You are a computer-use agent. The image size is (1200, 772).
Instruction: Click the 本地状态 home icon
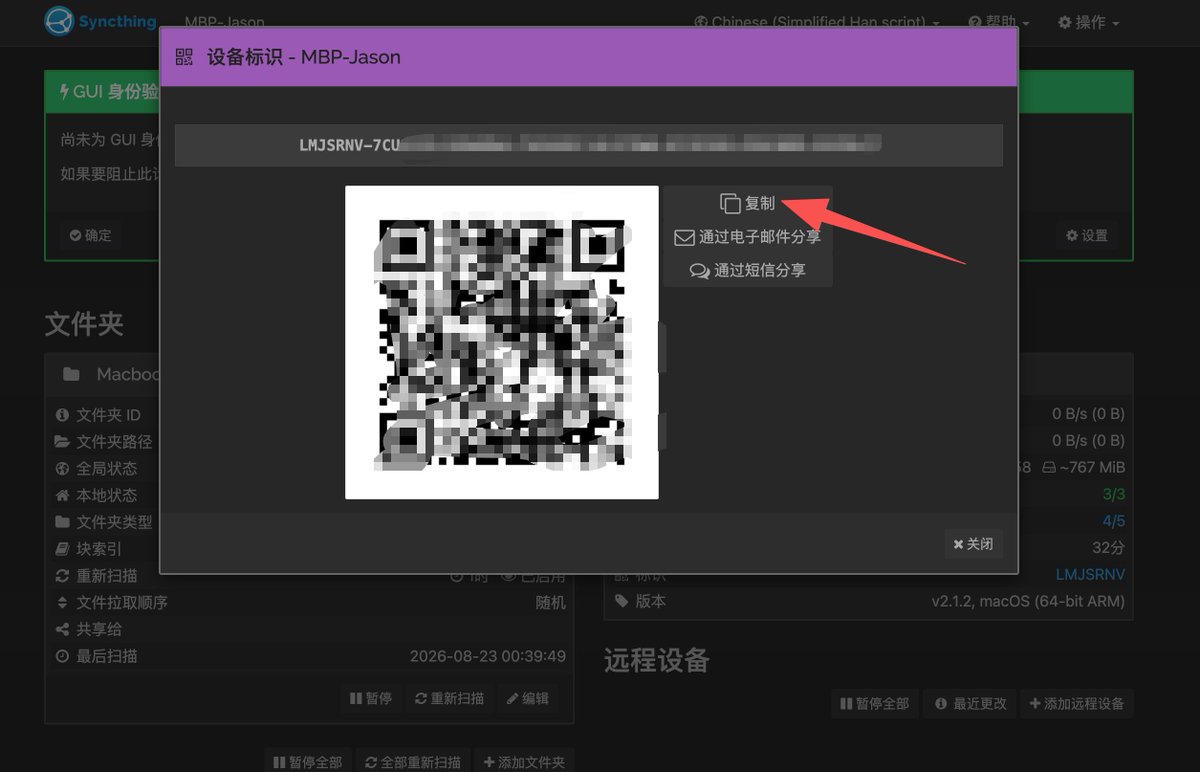point(62,495)
